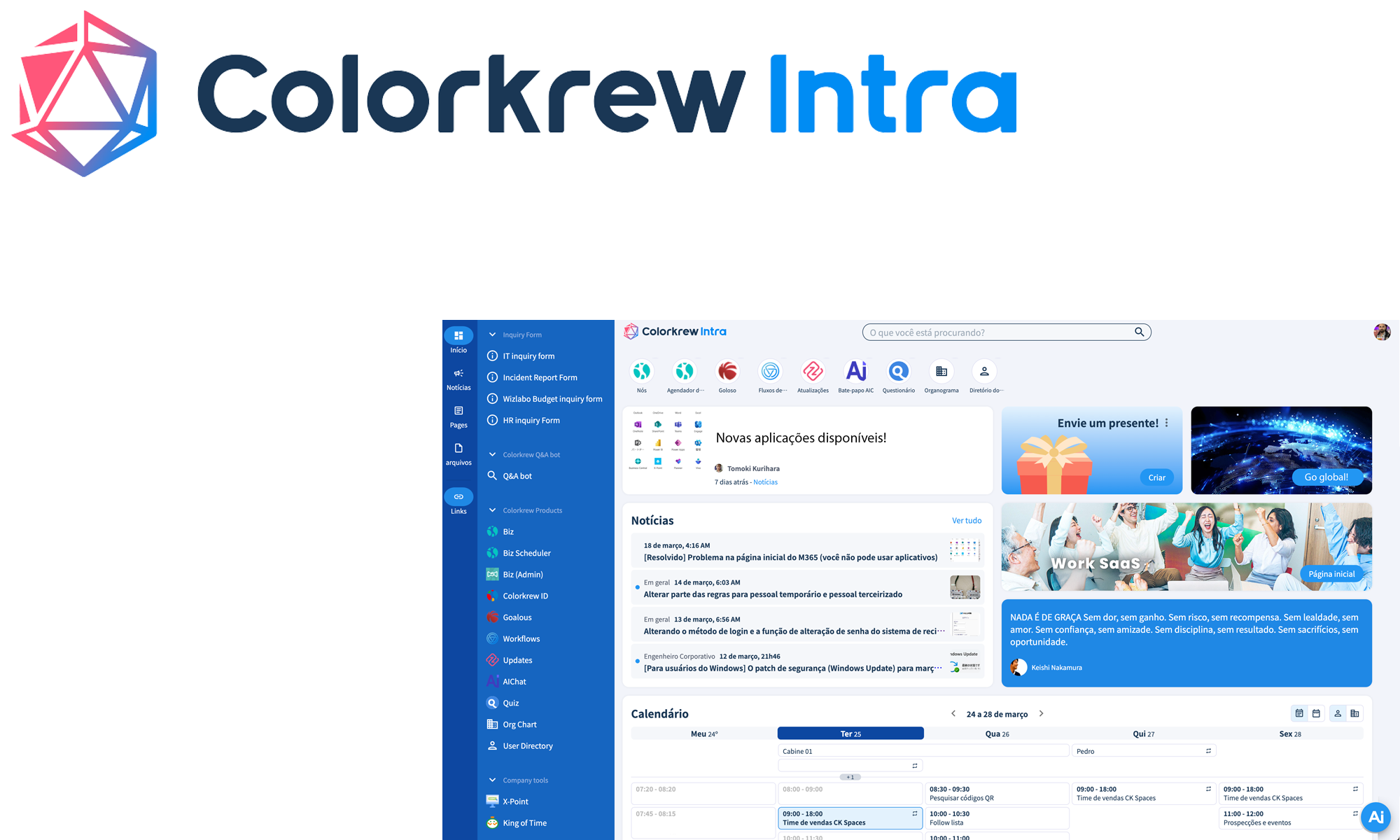Open Atualizações app shortcut

click(x=813, y=372)
